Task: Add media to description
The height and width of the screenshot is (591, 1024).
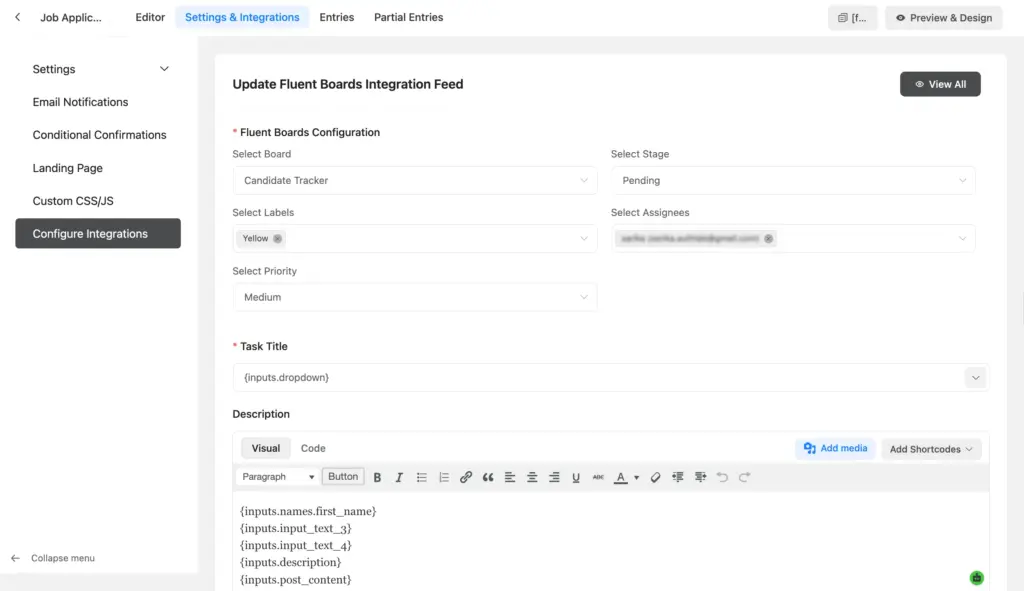Action: click(835, 449)
